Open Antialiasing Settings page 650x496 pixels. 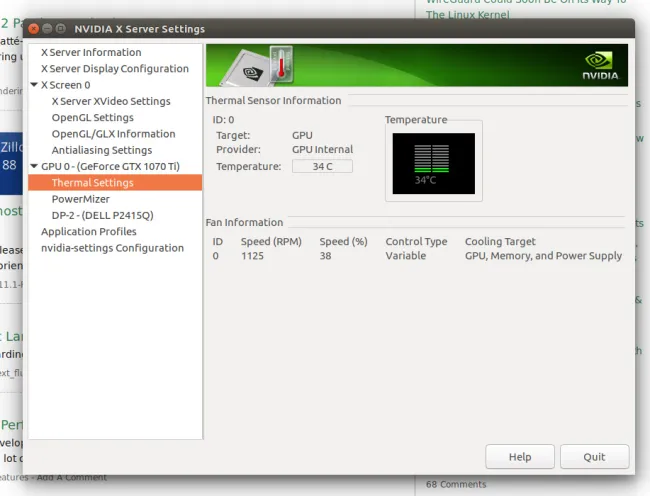point(101,150)
